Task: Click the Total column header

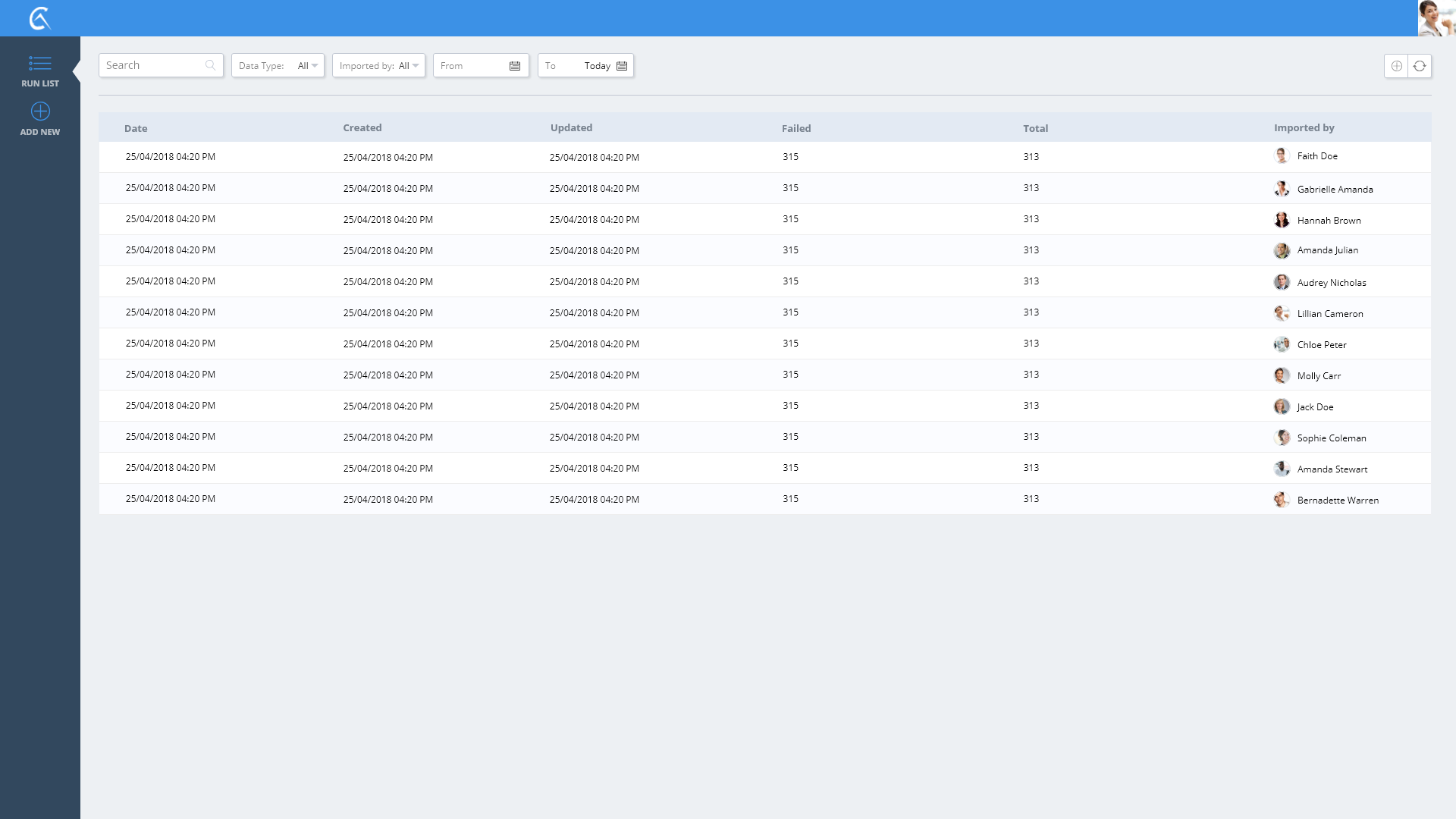Action: (1035, 128)
